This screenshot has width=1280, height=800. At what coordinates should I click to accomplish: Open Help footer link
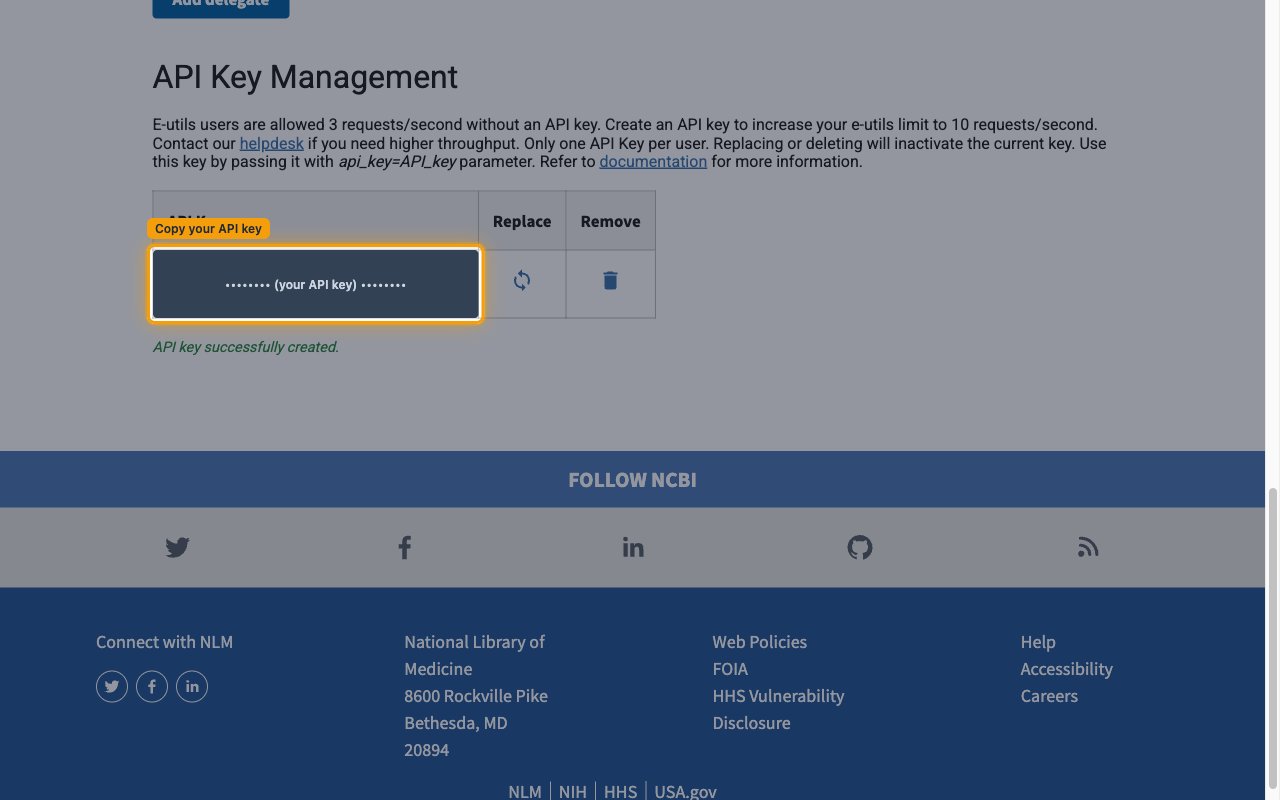point(1038,642)
